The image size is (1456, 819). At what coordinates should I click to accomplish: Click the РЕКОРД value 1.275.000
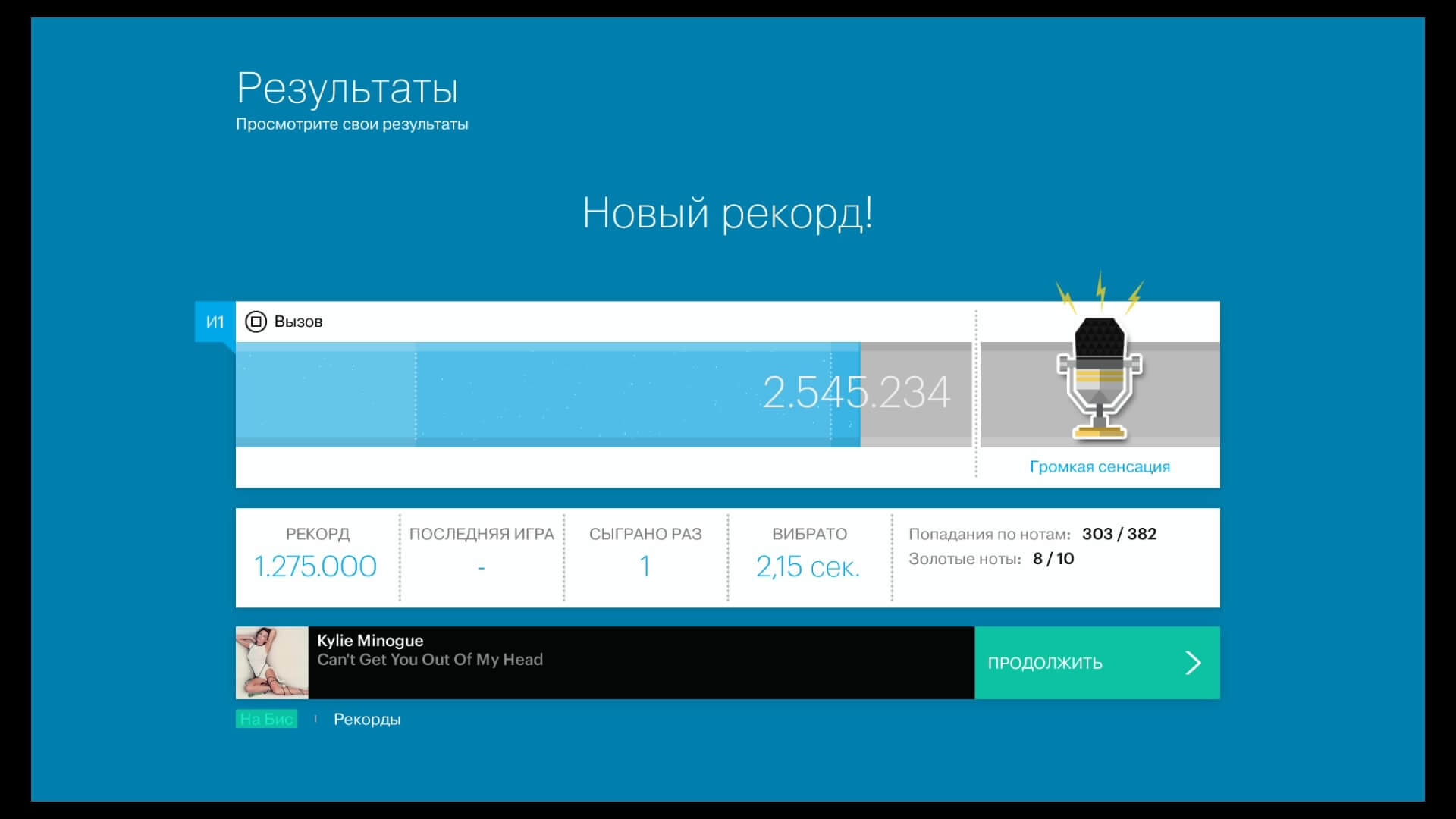pyautogui.click(x=315, y=566)
